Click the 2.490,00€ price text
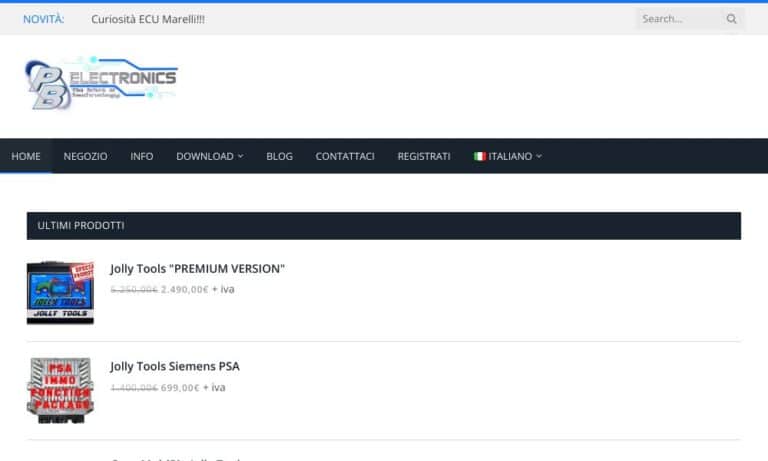Image resolution: width=768 pixels, height=461 pixels. 185,290
